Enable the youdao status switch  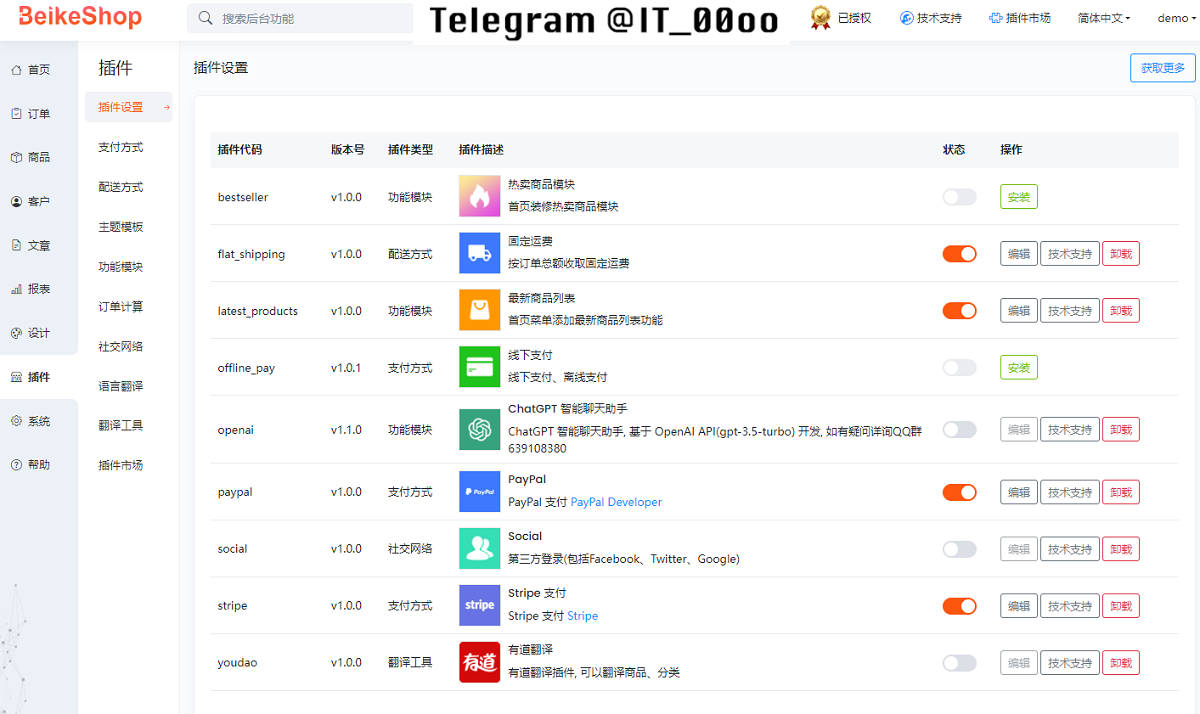(959, 663)
